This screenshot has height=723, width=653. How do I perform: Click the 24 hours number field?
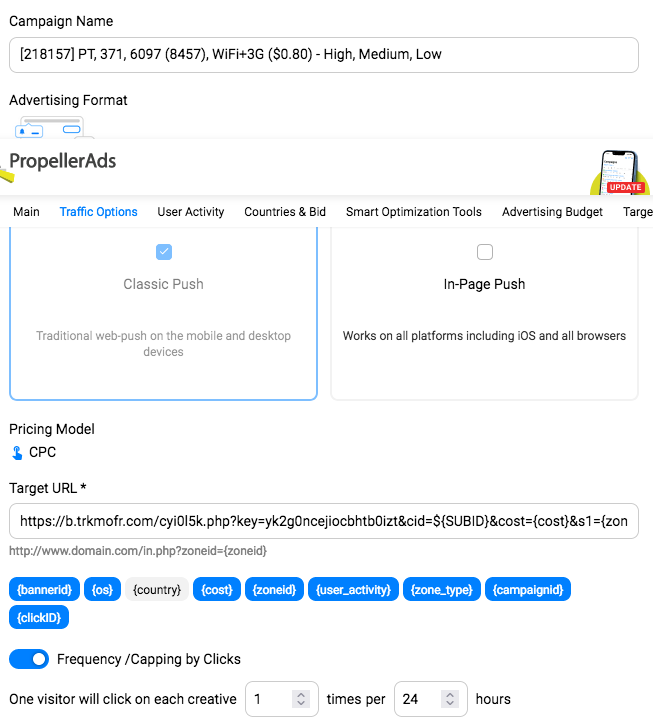coord(431,699)
